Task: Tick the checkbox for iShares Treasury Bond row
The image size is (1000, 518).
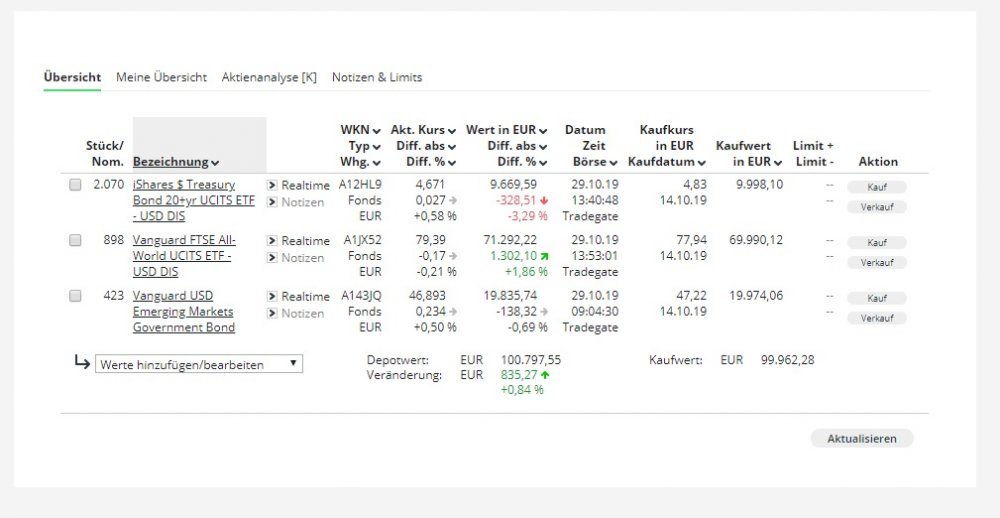Action: 75,185
